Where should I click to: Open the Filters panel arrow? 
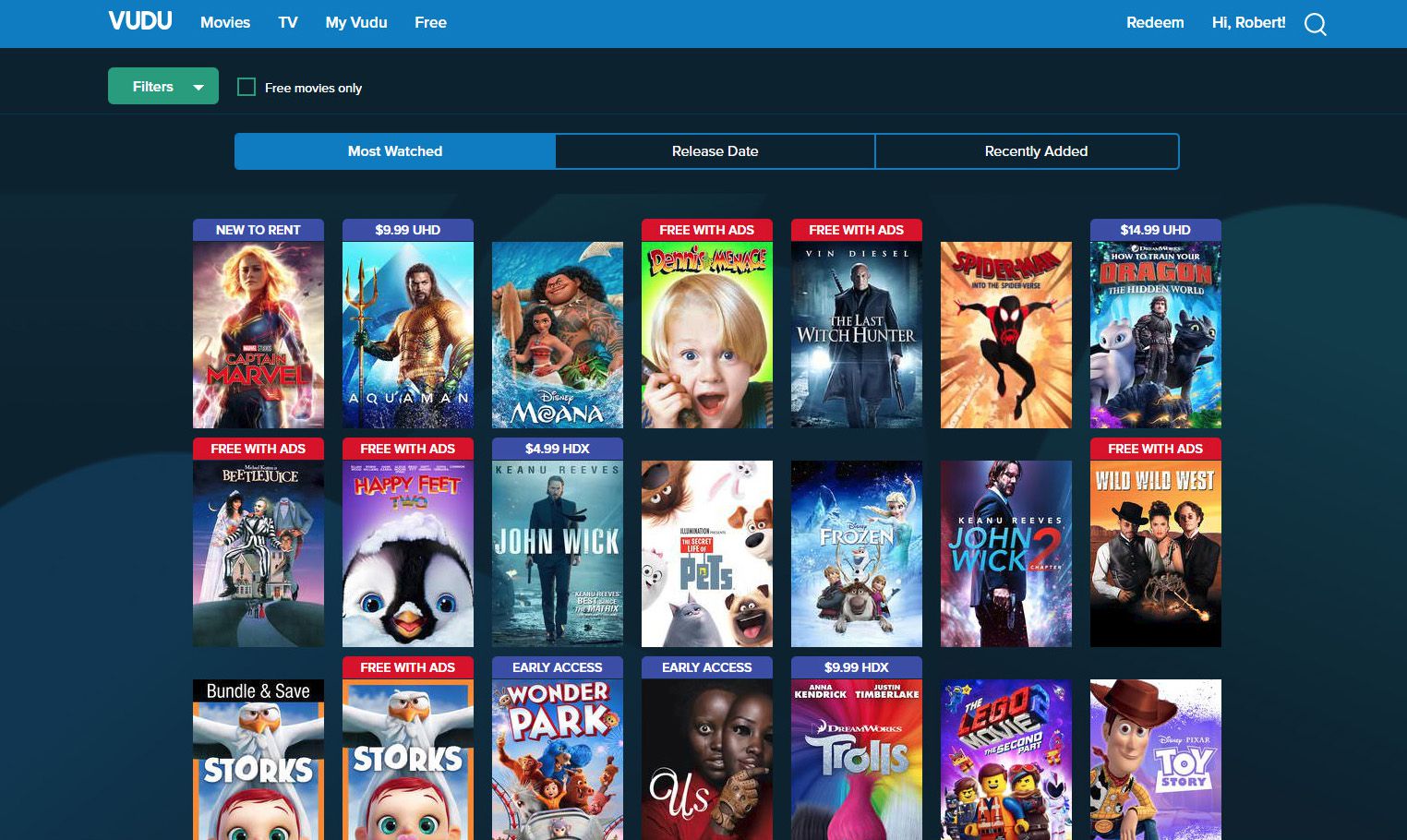pyautogui.click(x=198, y=86)
